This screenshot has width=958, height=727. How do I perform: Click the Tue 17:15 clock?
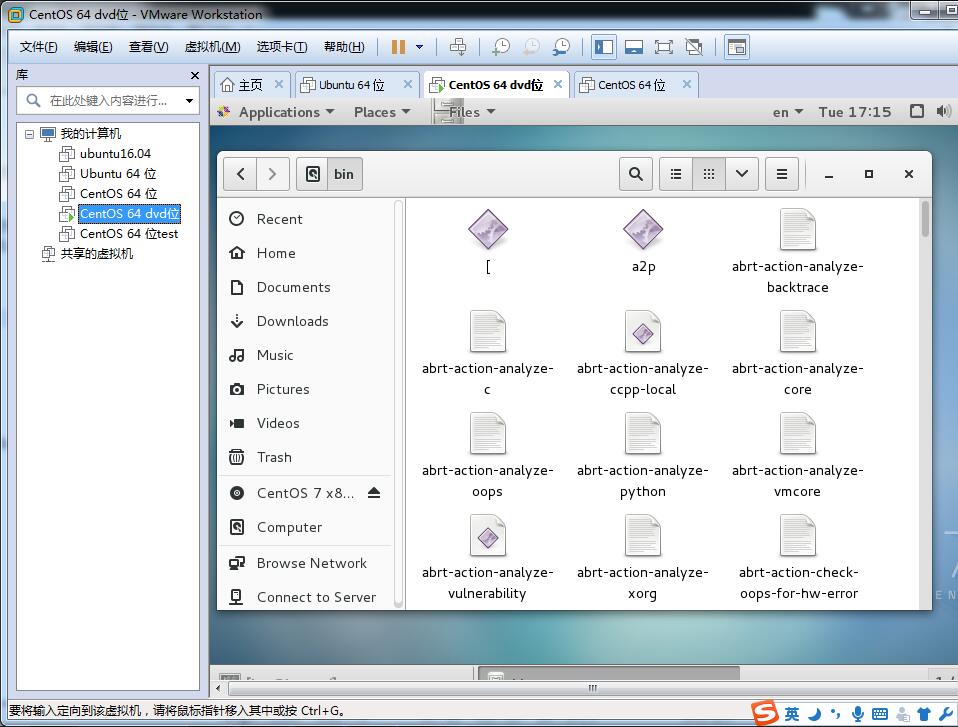coord(855,112)
